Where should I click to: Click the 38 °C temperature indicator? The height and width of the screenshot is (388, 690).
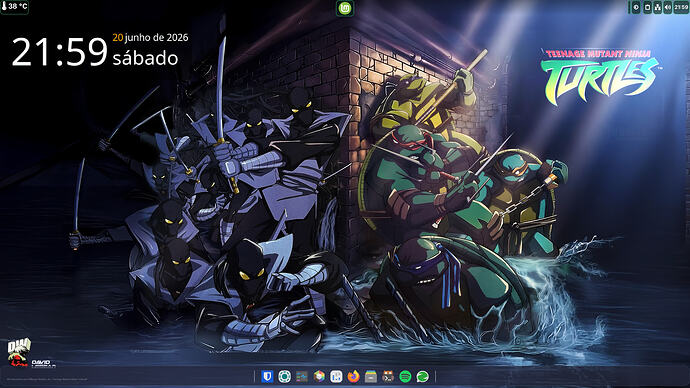(x=15, y=7)
